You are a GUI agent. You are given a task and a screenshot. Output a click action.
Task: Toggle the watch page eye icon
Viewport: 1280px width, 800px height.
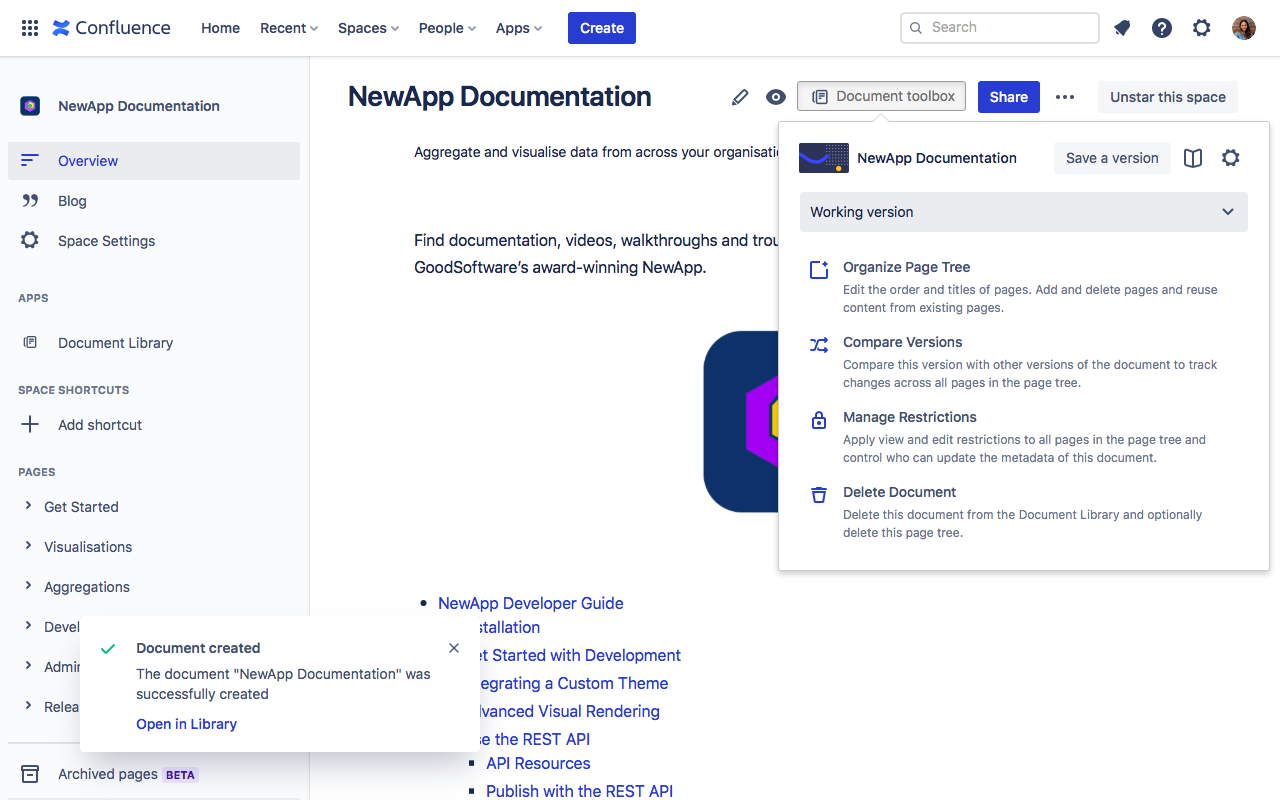(776, 97)
